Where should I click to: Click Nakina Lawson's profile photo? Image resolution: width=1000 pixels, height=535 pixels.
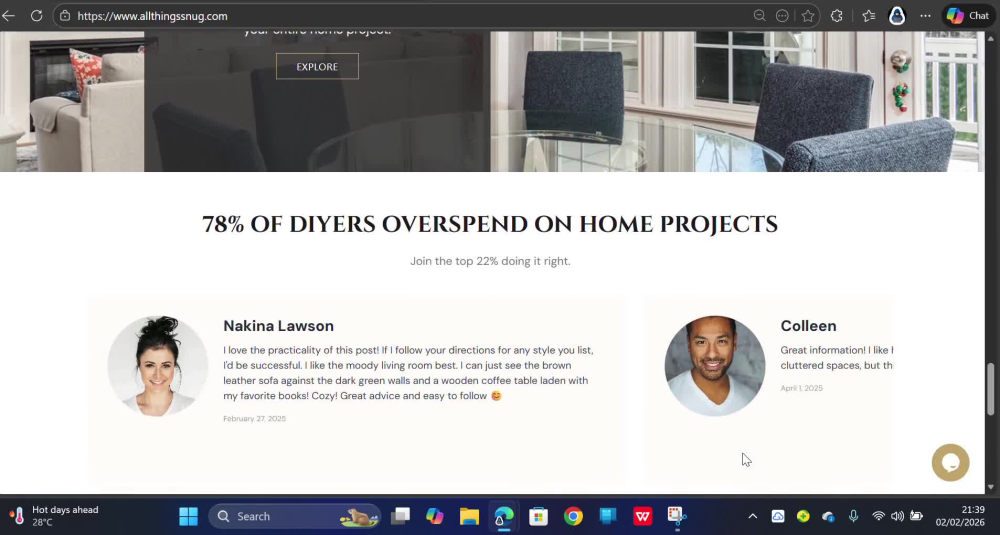tap(158, 366)
